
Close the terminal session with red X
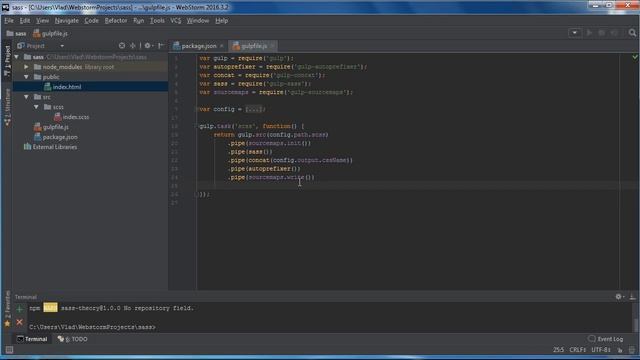19,322
